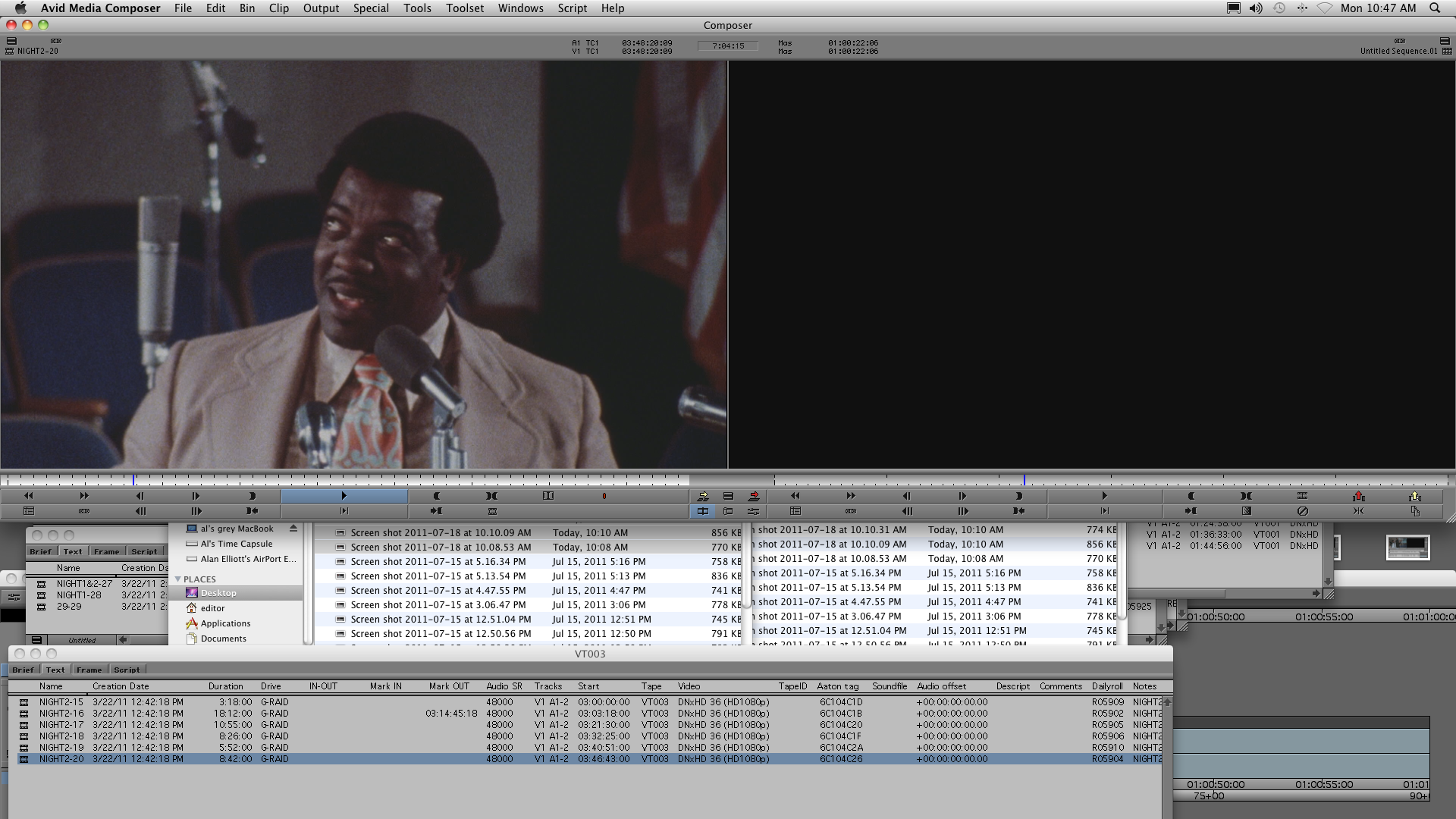Toggle Source/Record editing mode button
Viewport: 1456px width, 819px height.
(703, 511)
